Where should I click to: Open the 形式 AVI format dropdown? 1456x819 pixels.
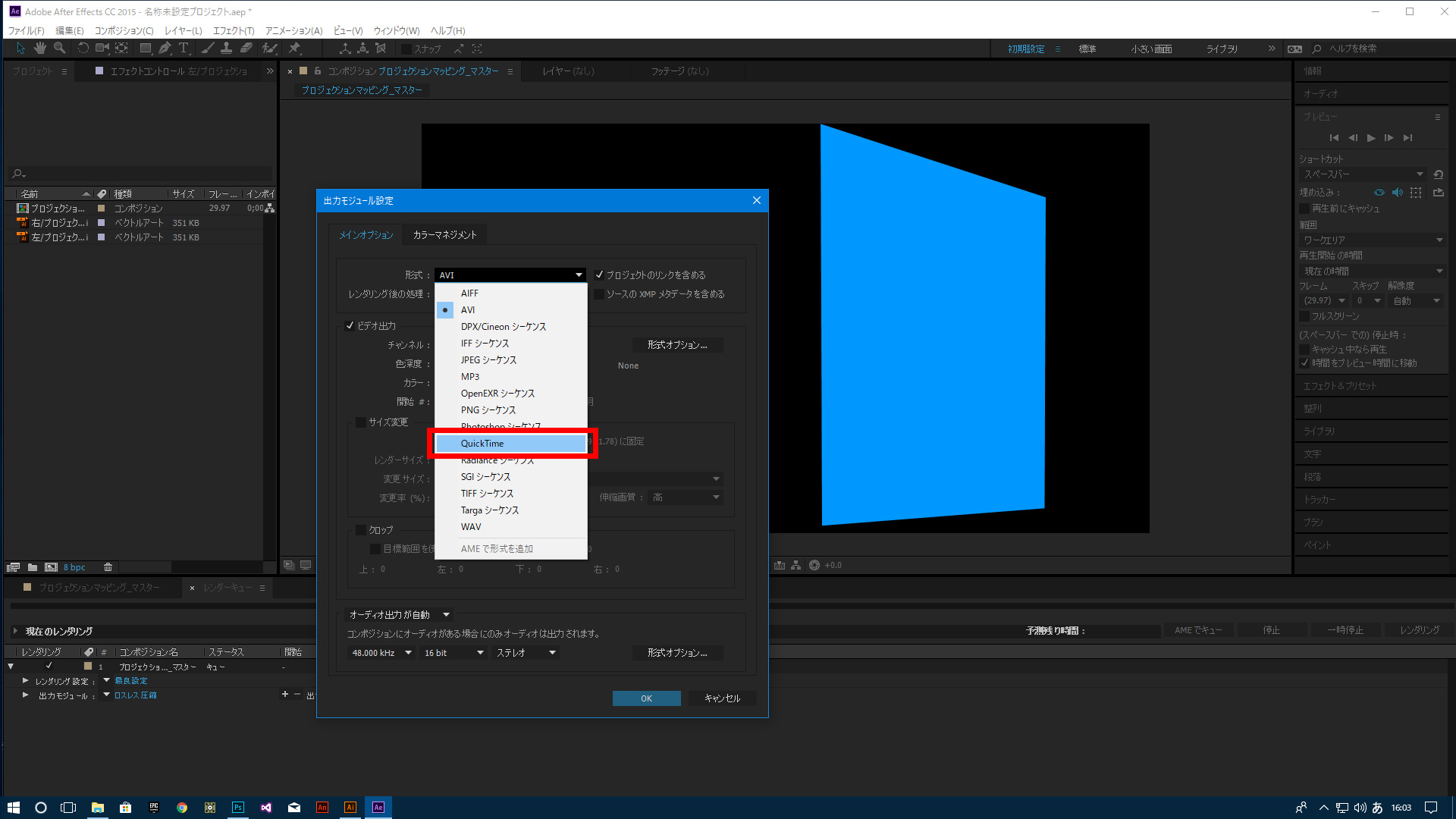coord(510,275)
